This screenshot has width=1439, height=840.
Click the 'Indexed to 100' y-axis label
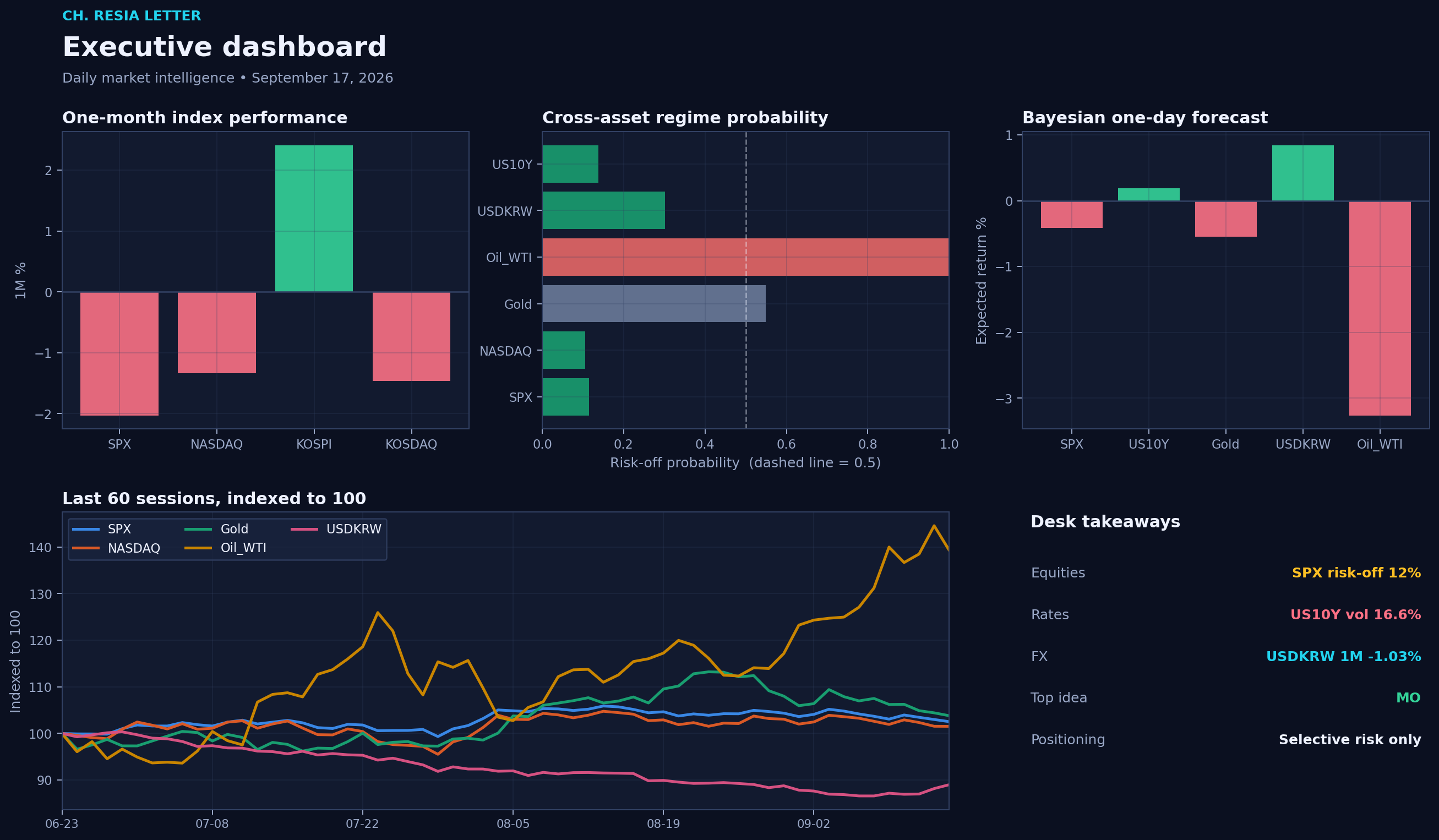coord(15,661)
